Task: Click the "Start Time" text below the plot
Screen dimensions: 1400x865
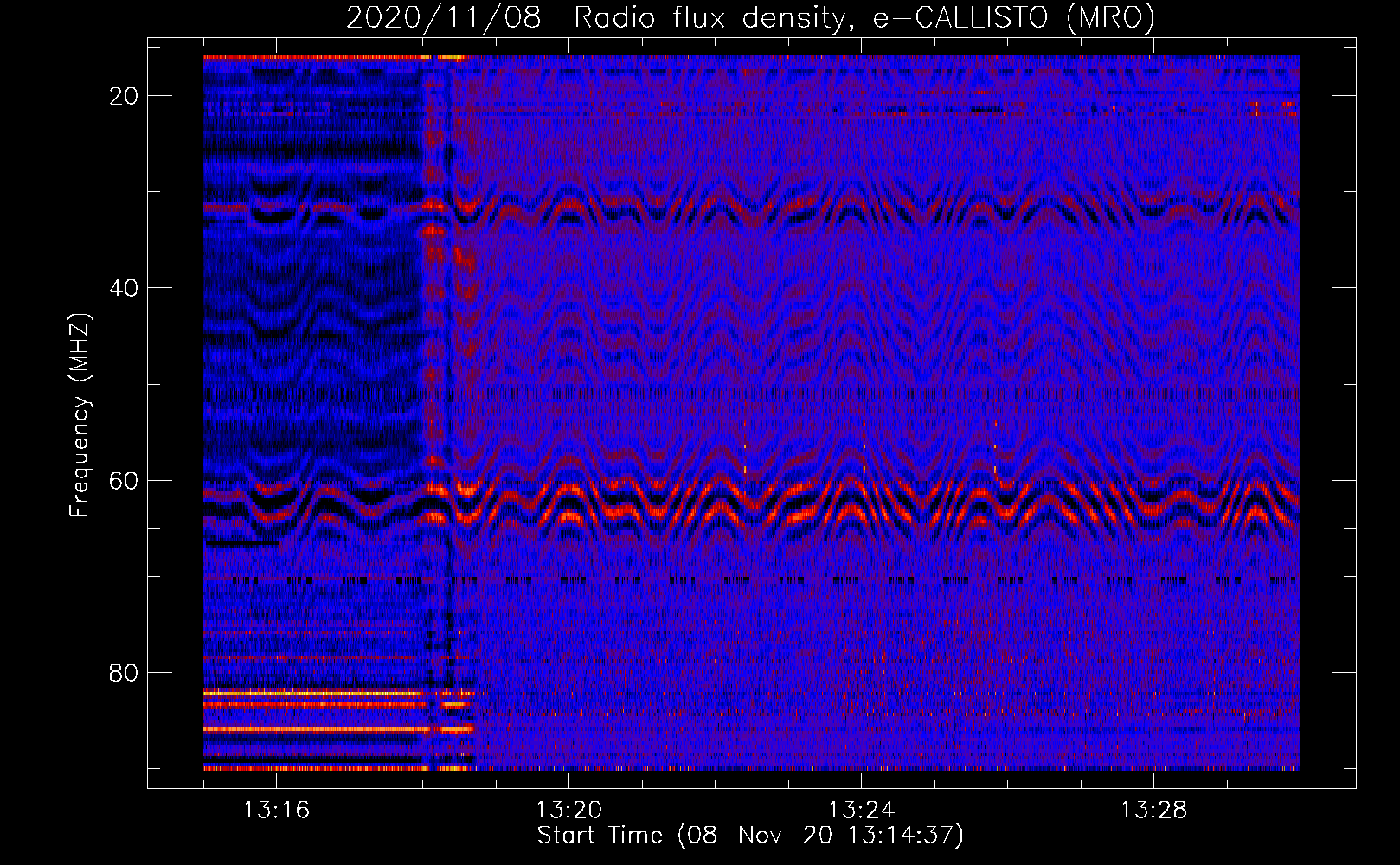Action: [600, 836]
